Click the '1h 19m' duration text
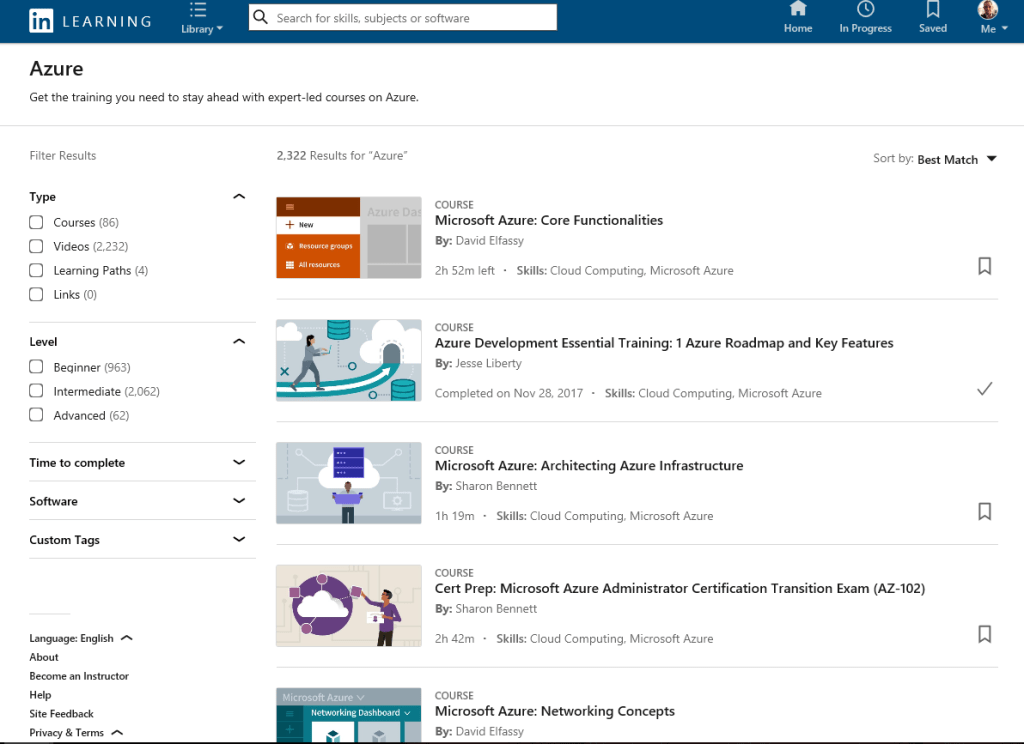Screen dimensions: 1024x744 tap(455, 516)
